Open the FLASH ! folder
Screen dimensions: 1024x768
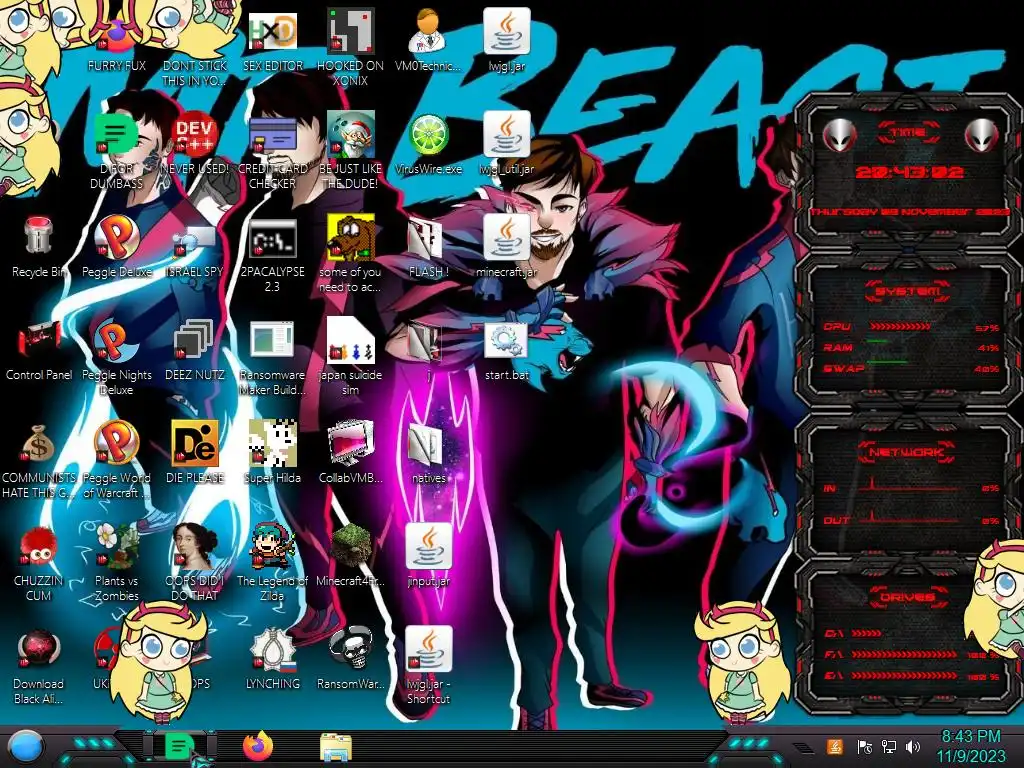click(x=426, y=238)
